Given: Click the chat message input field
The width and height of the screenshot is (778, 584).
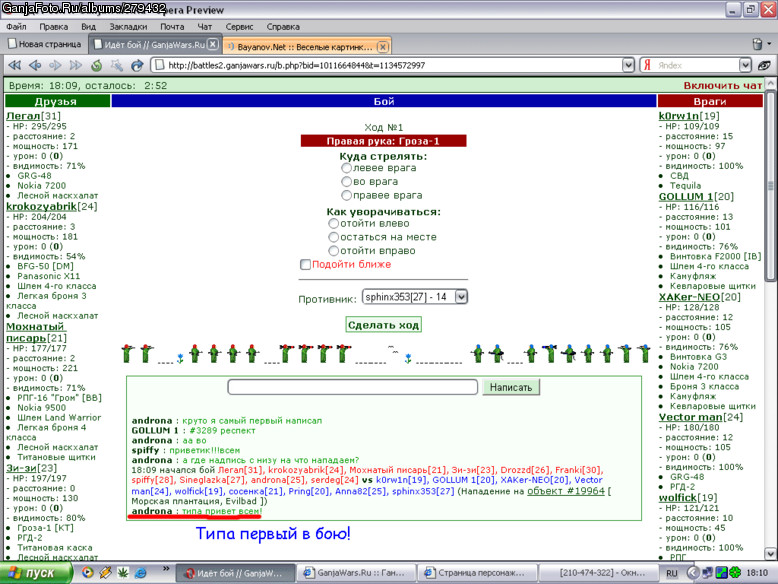Looking at the screenshot, I should [x=352, y=387].
